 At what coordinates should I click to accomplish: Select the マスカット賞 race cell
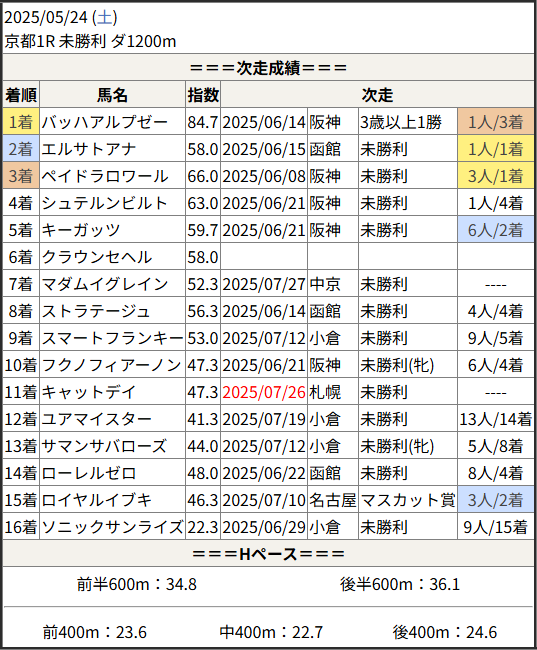[x=408, y=500]
